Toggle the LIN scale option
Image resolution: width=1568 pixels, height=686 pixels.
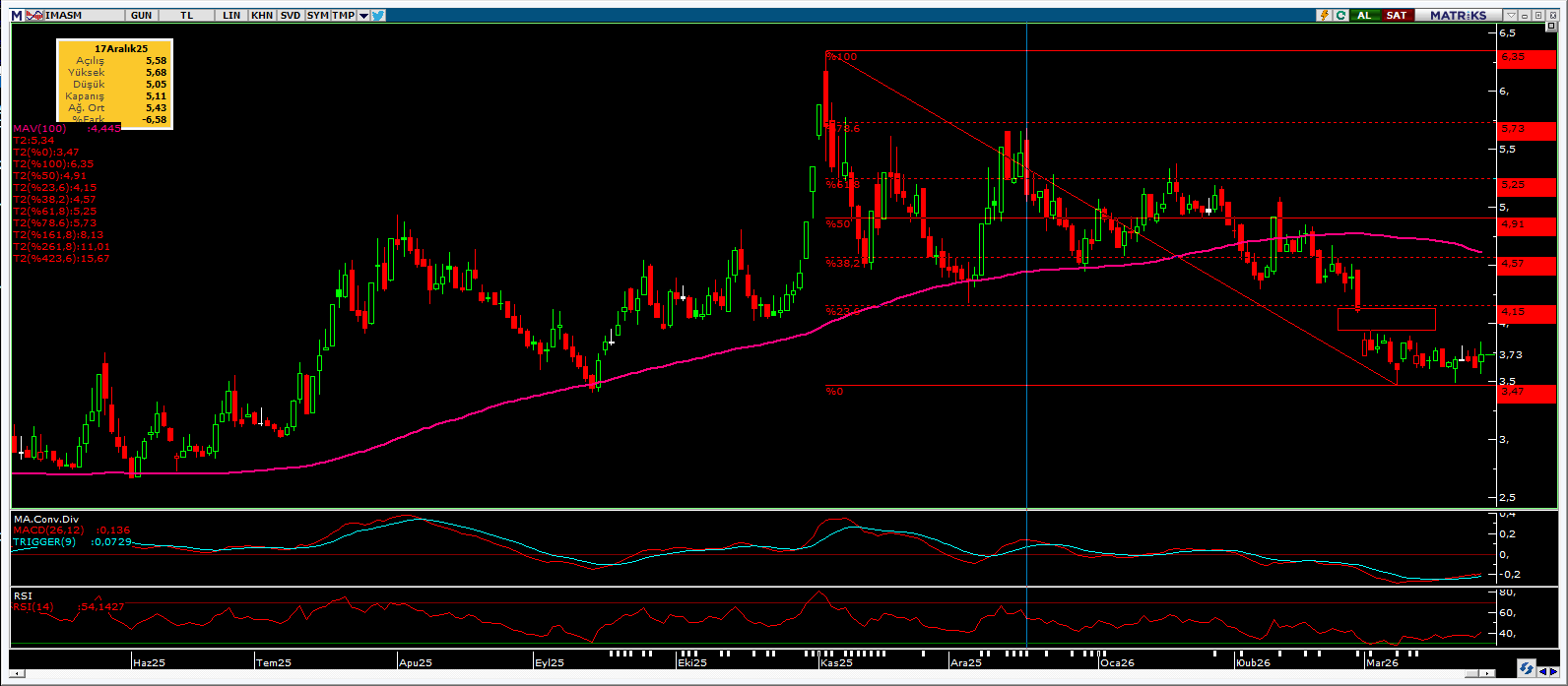(231, 16)
